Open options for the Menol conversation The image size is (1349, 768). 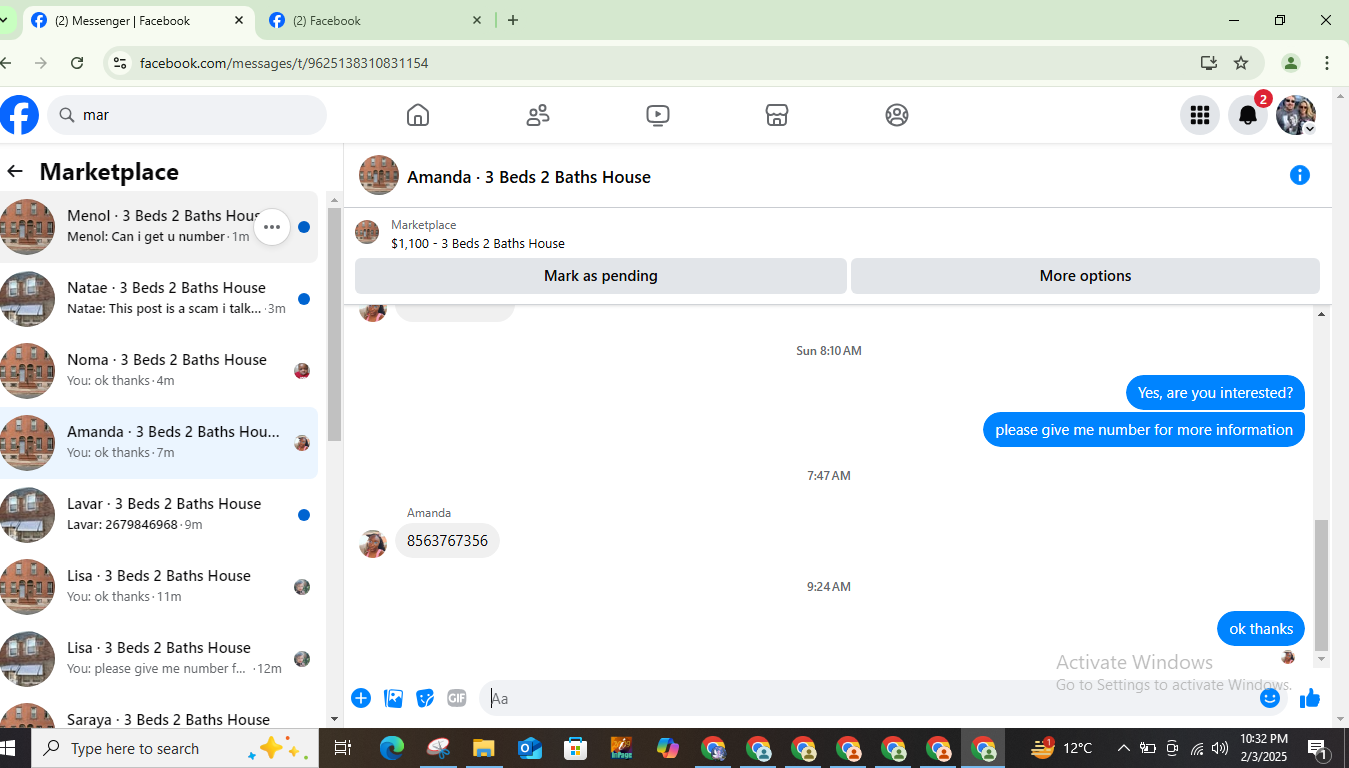(272, 227)
